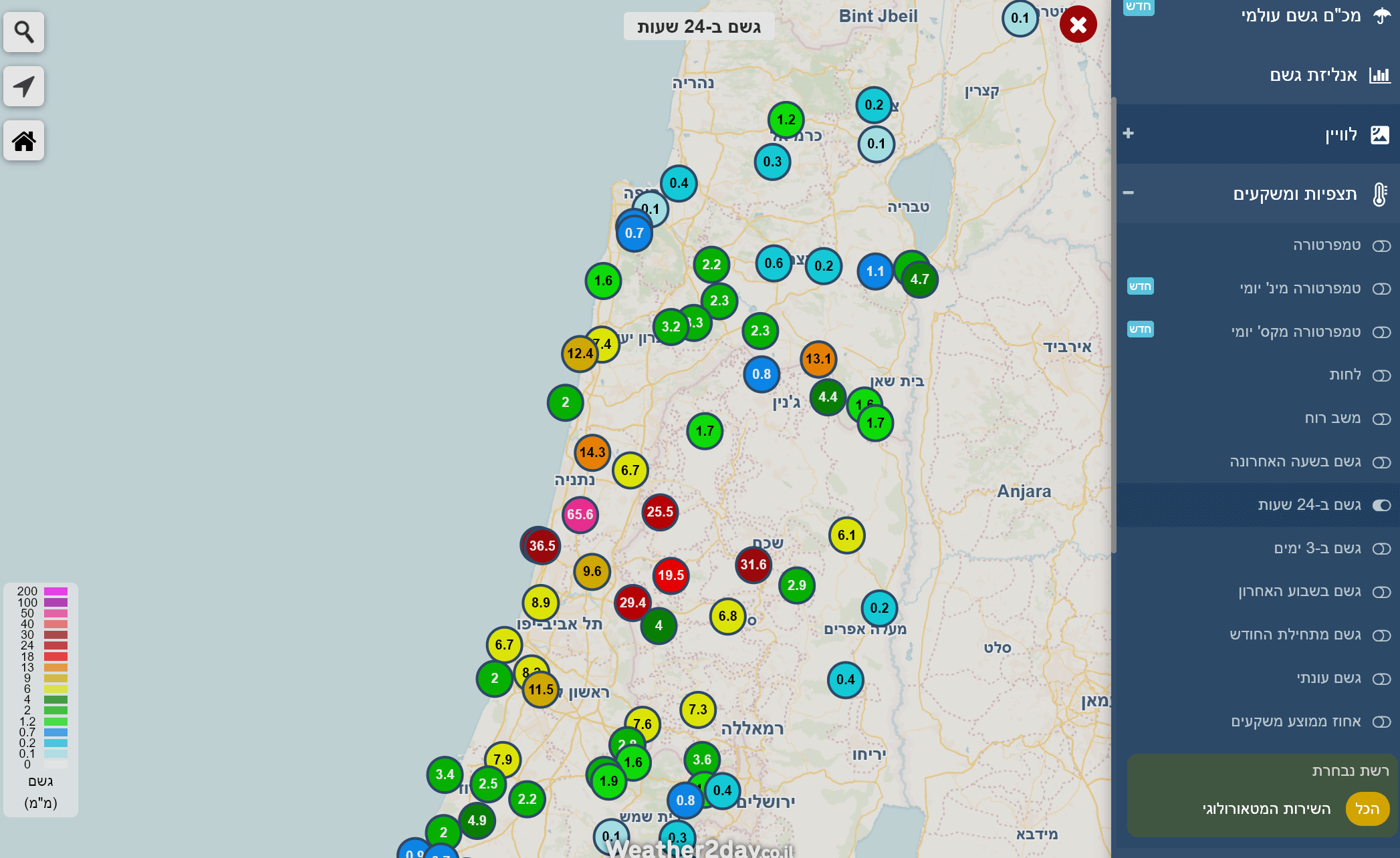1400x858 pixels.
Task: Disable the גשם ב-24 שעות toggle
Action: point(1381,505)
